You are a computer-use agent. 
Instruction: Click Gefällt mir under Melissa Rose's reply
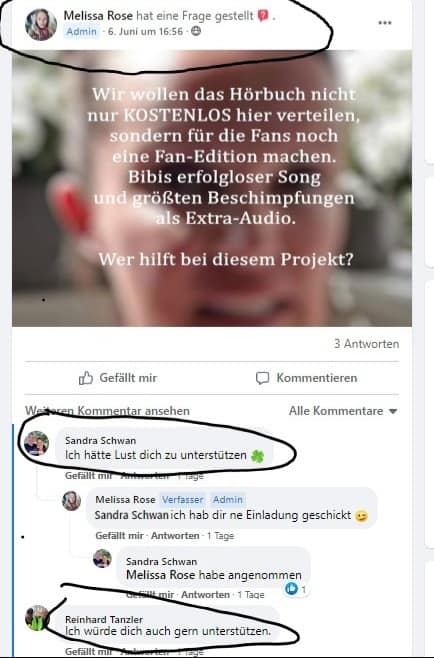(119, 535)
